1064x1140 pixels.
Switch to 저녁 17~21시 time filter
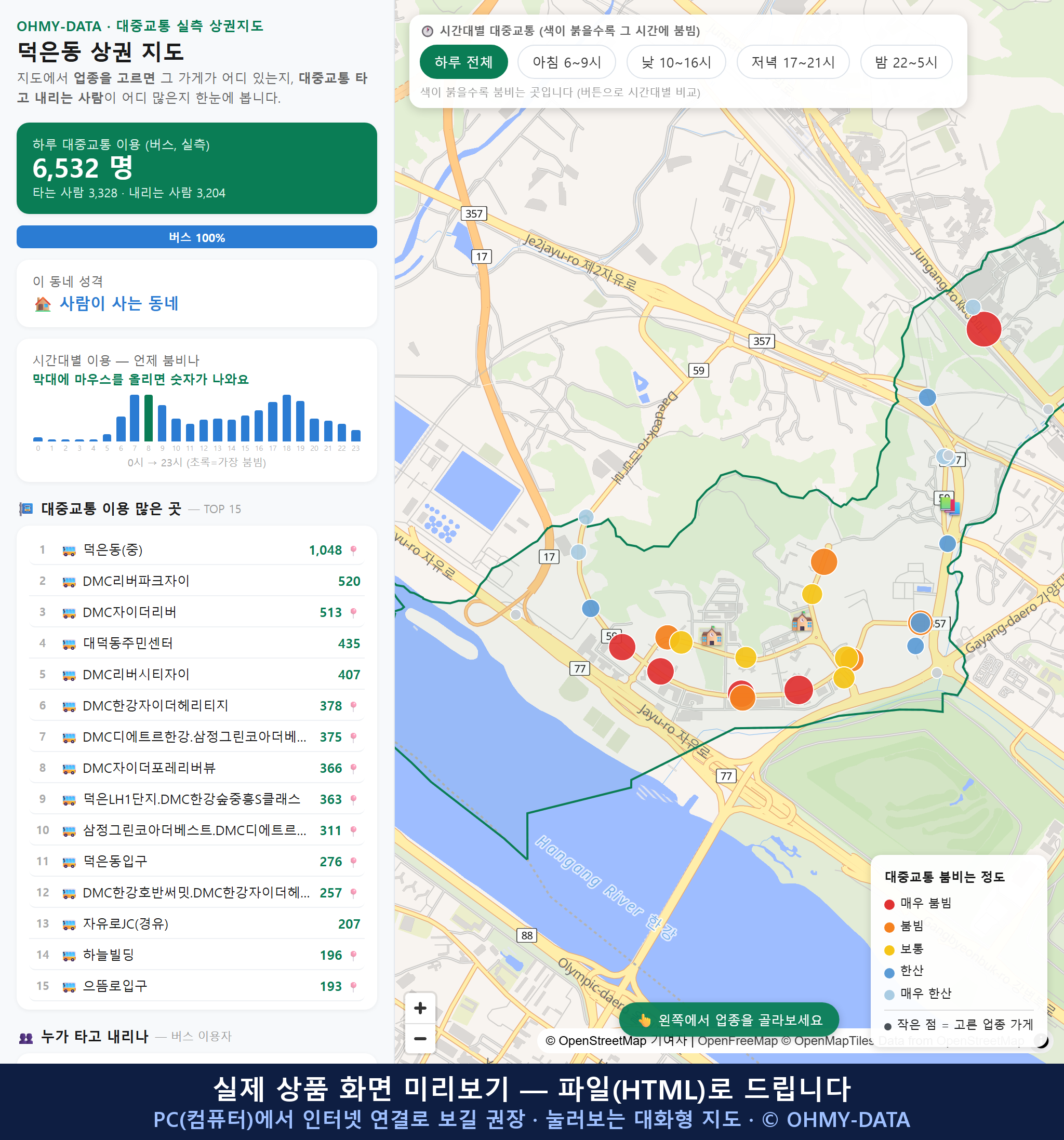792,62
